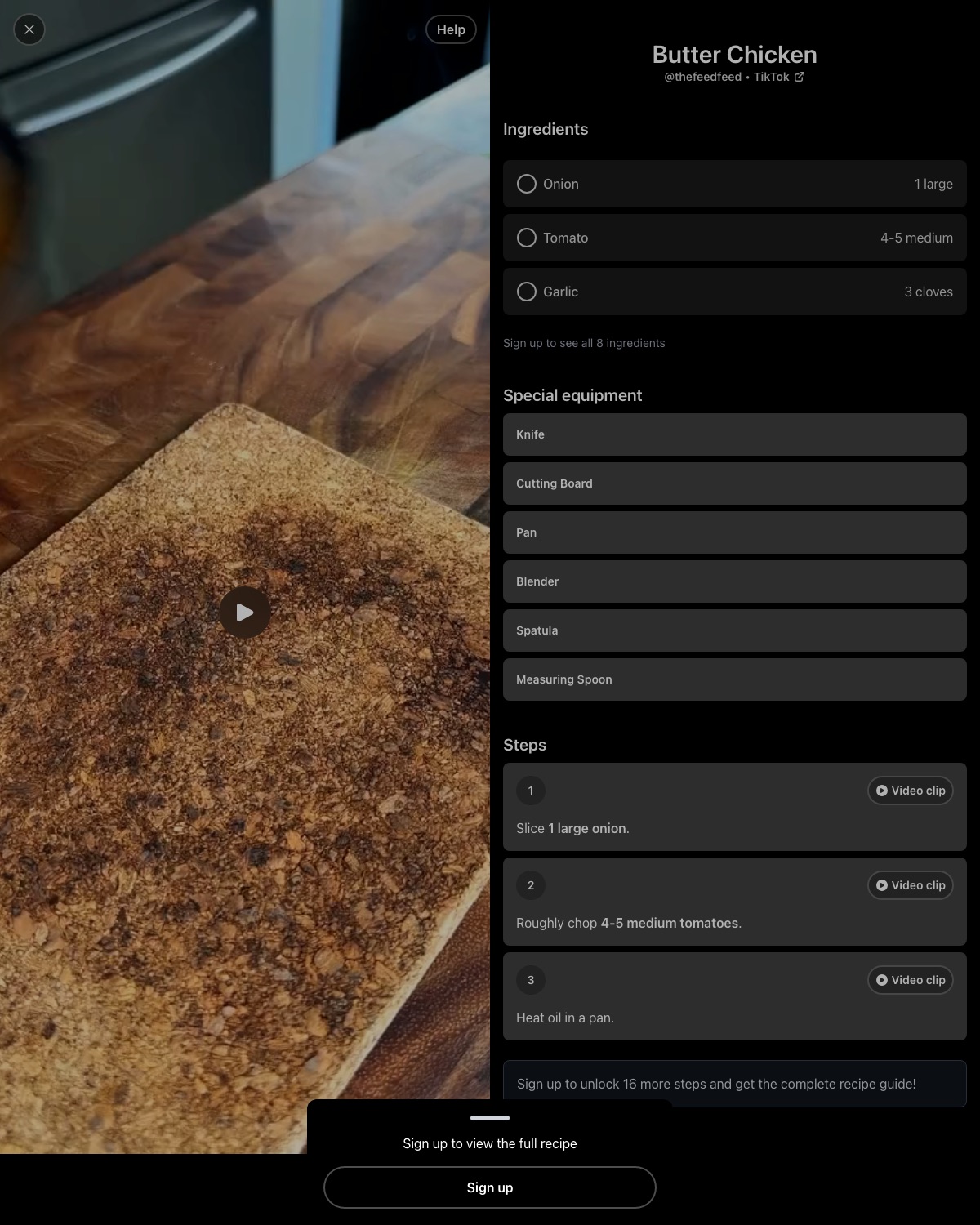Open the @thefeedfeed TikTok source link
Viewport: 980px width, 1225px height.
point(734,77)
